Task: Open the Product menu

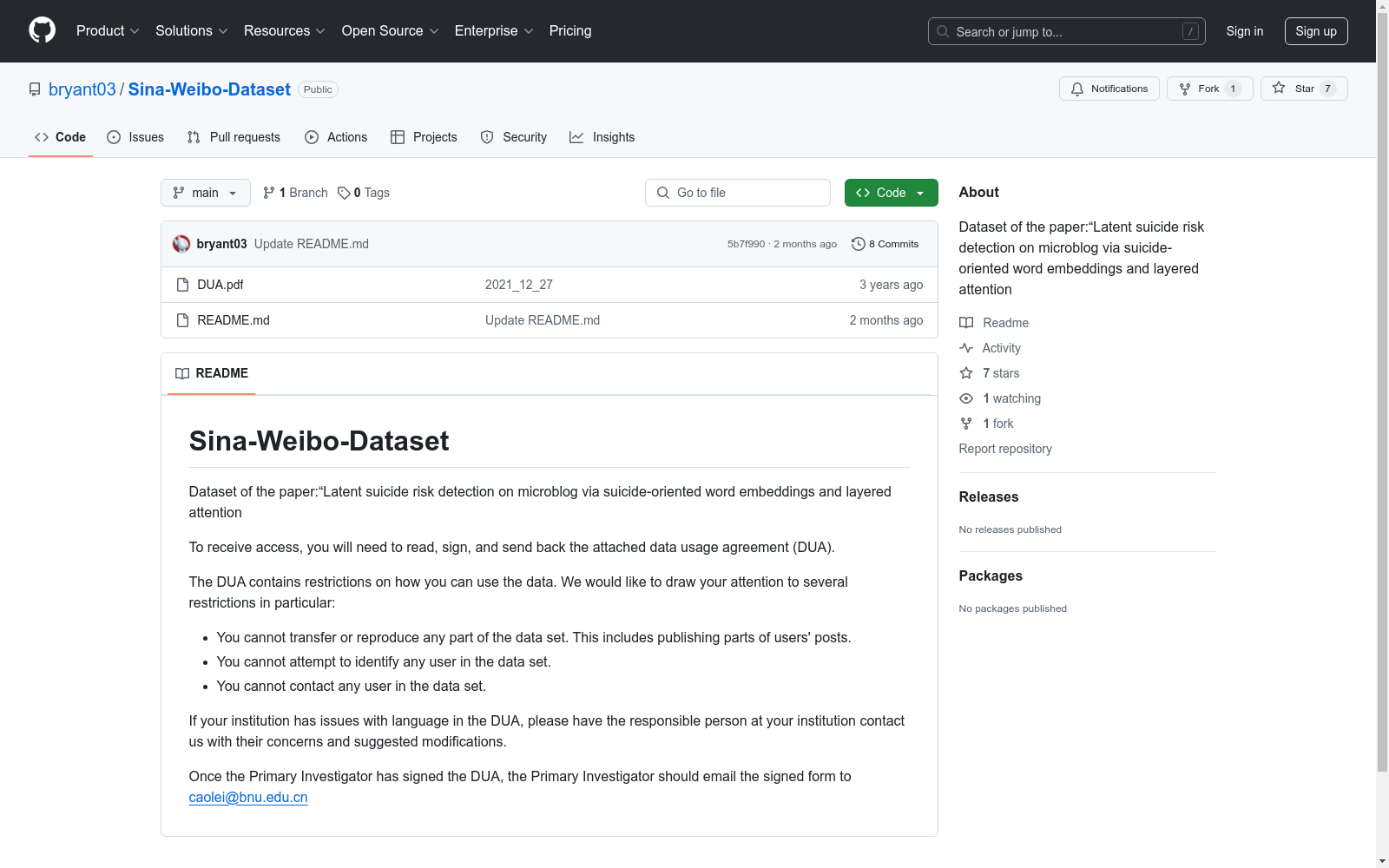Action: pos(108,31)
